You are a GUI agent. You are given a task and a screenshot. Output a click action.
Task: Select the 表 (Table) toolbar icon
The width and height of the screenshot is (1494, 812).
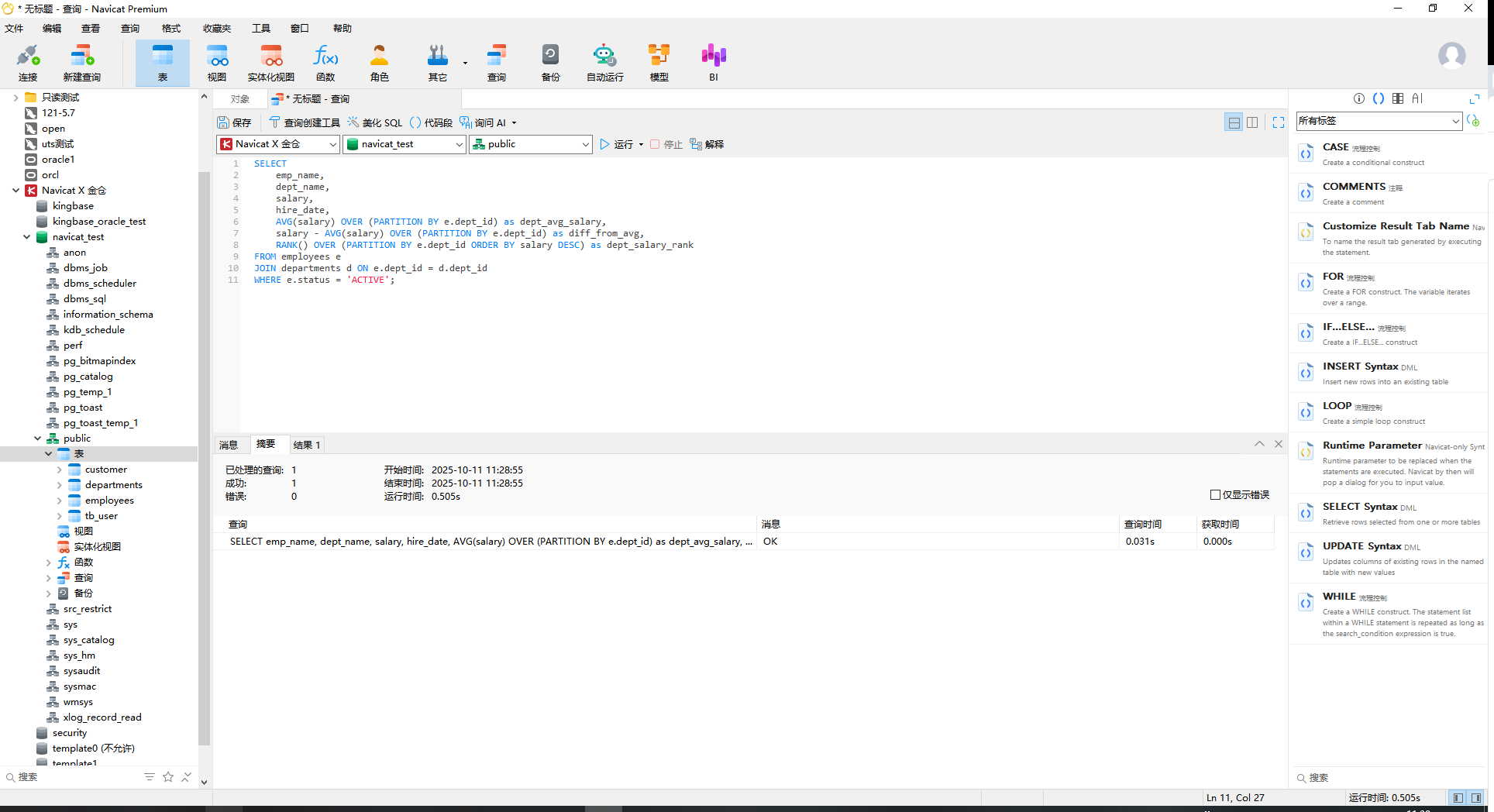coord(163,63)
